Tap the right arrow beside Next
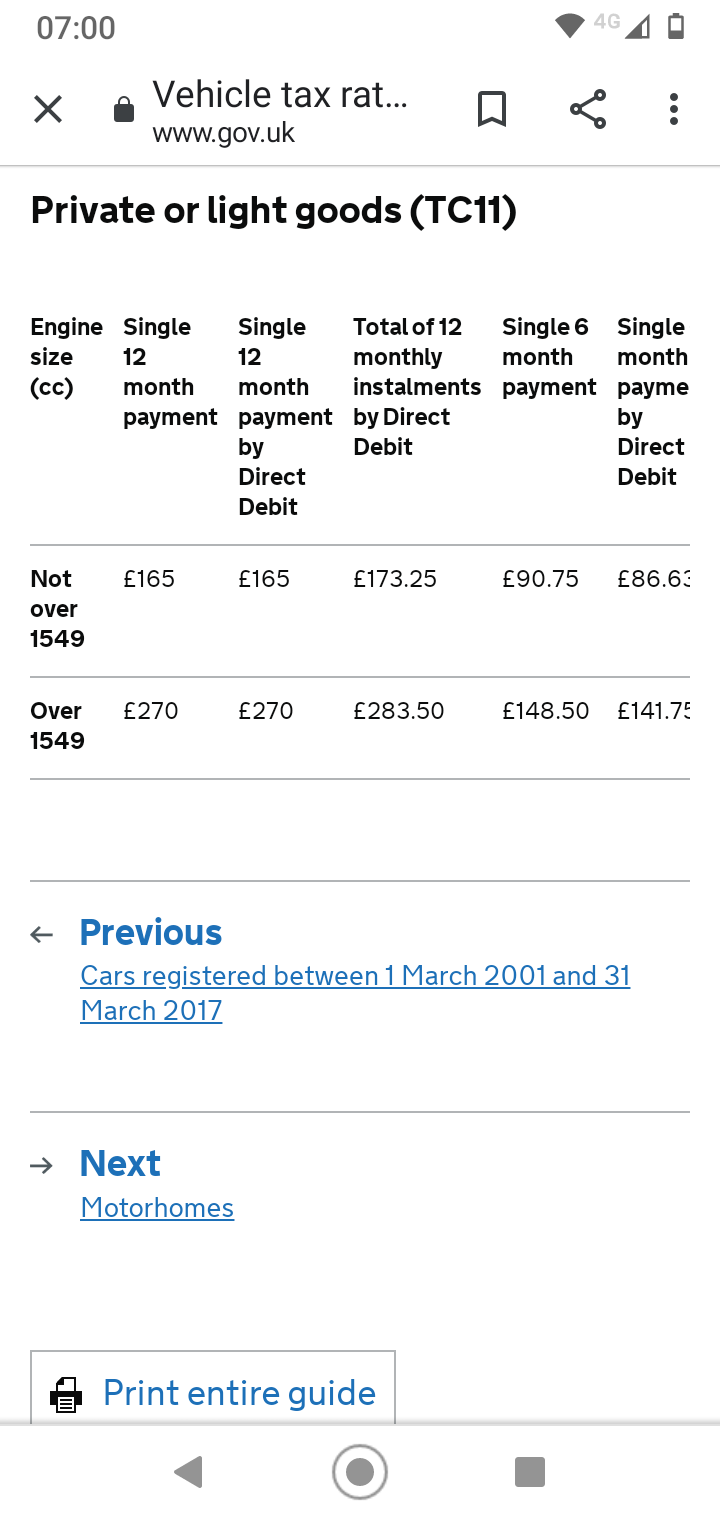 click(x=42, y=1165)
